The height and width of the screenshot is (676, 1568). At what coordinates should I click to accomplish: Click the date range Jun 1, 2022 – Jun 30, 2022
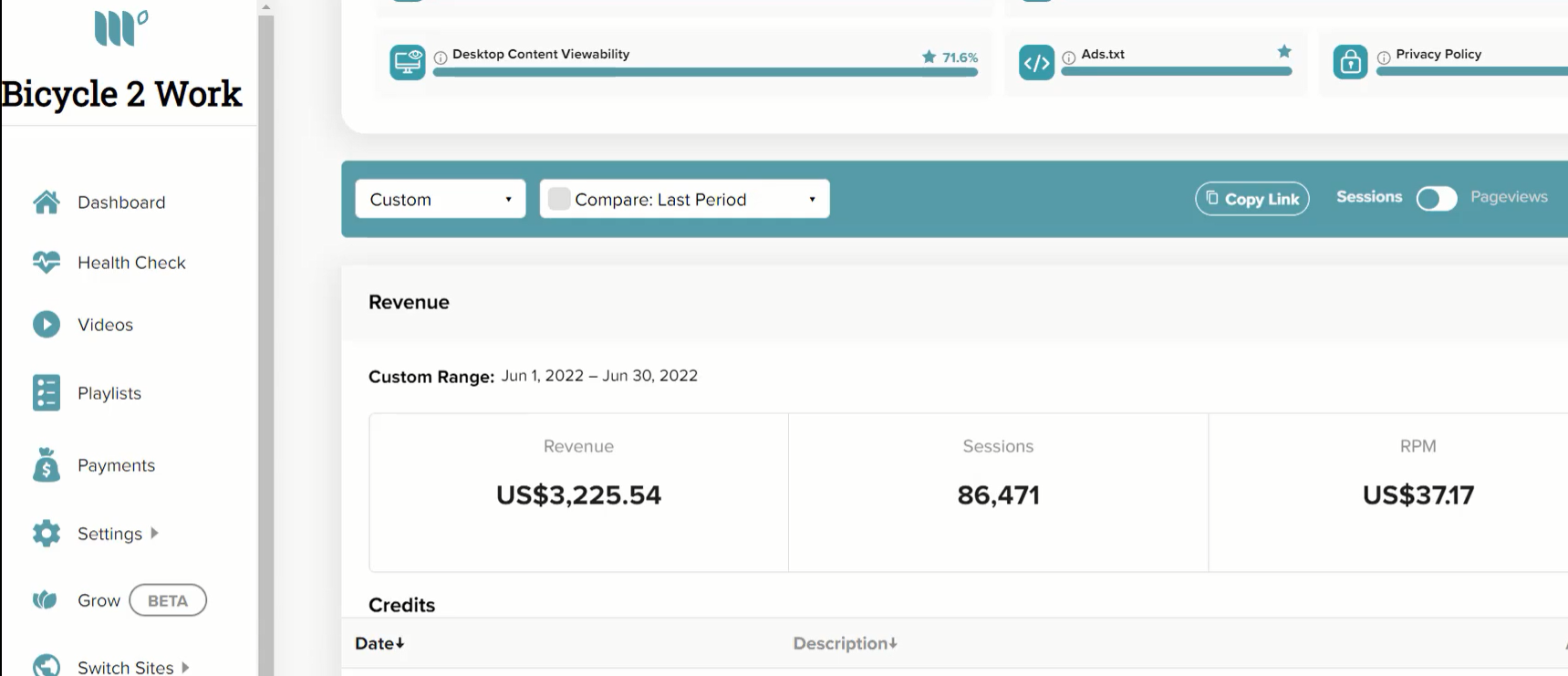point(599,376)
